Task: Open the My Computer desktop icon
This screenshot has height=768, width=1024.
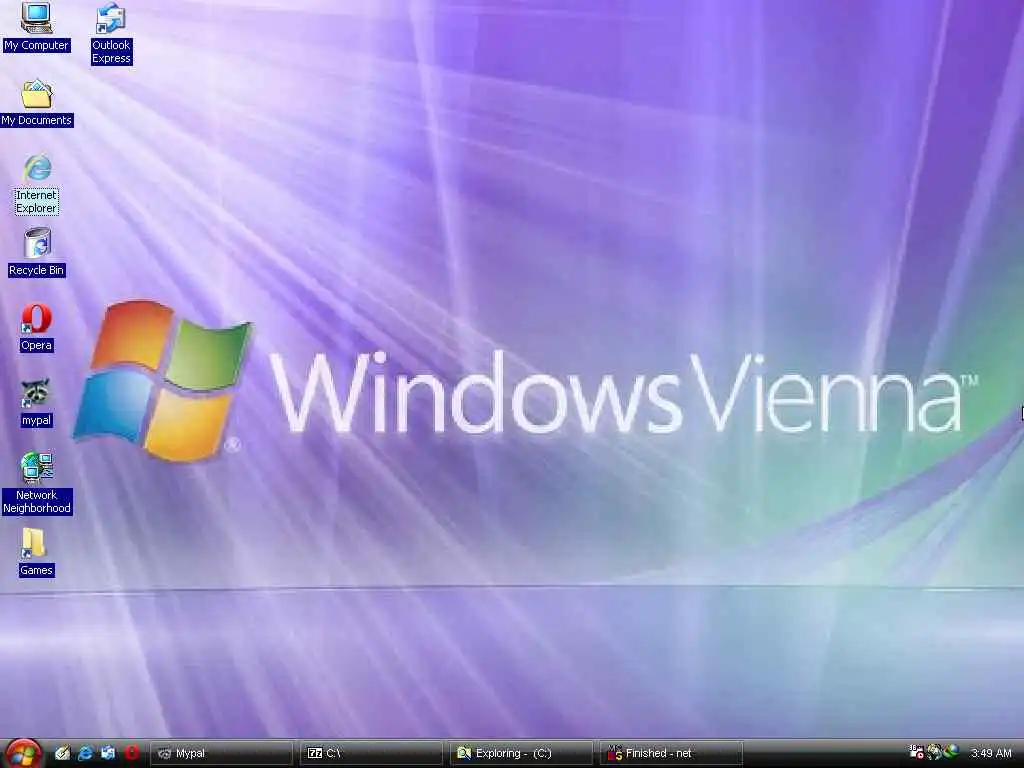Action: (36, 26)
